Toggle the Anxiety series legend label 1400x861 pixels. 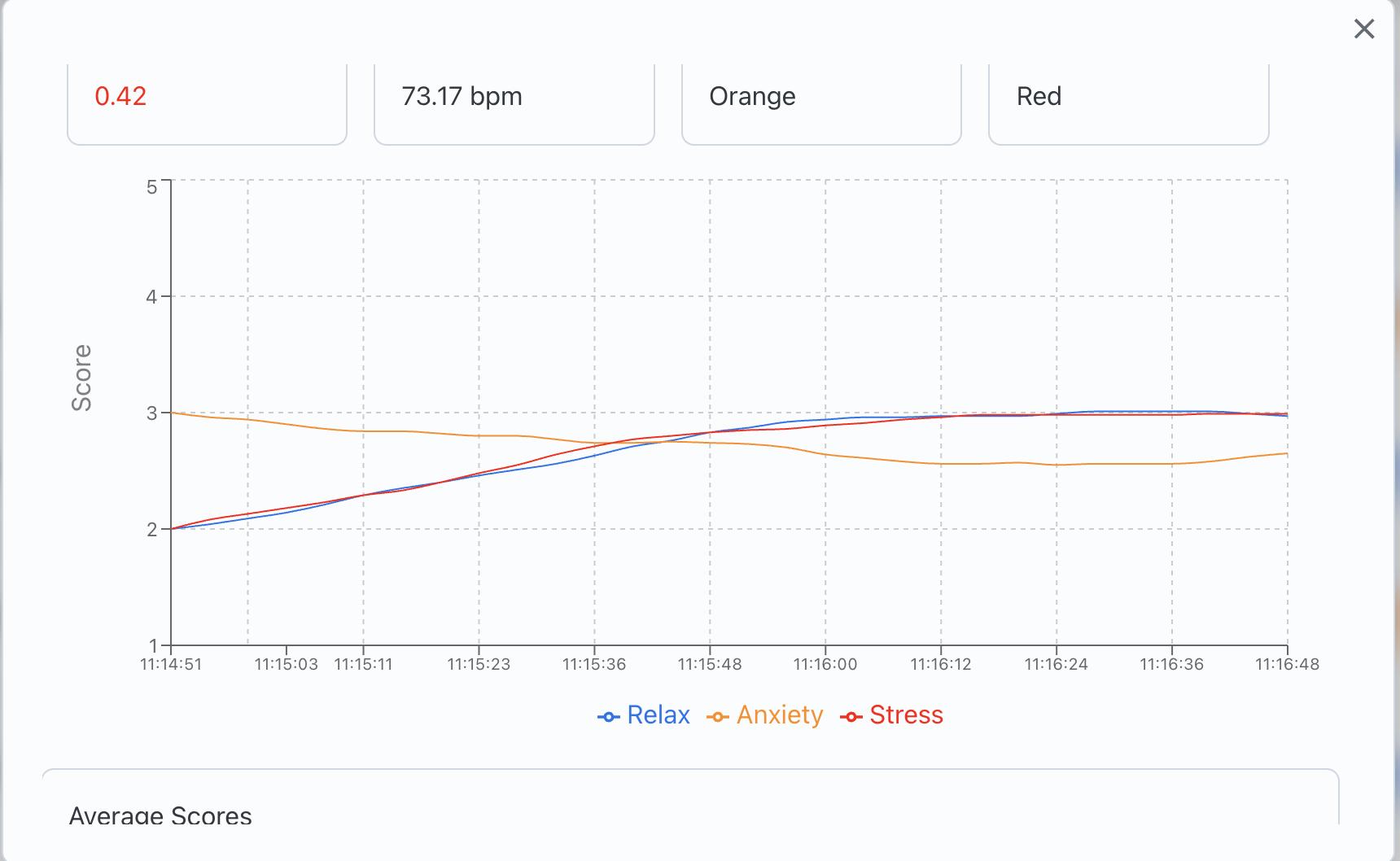tap(779, 715)
